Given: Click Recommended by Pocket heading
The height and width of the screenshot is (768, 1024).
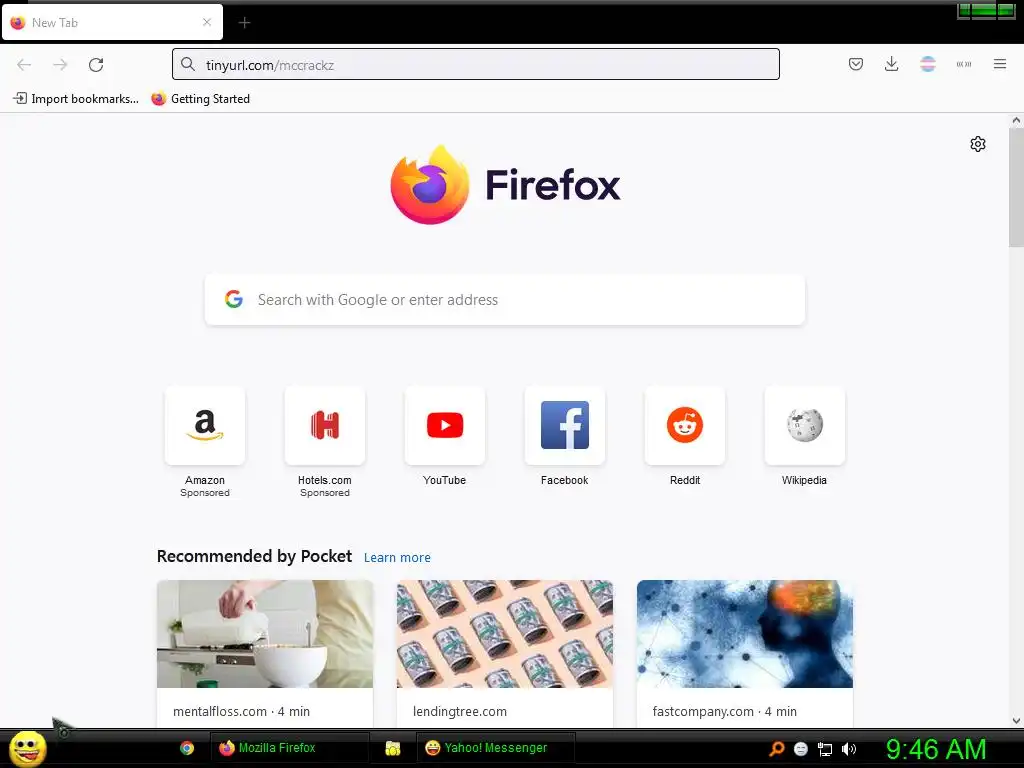Looking at the screenshot, I should 254,556.
